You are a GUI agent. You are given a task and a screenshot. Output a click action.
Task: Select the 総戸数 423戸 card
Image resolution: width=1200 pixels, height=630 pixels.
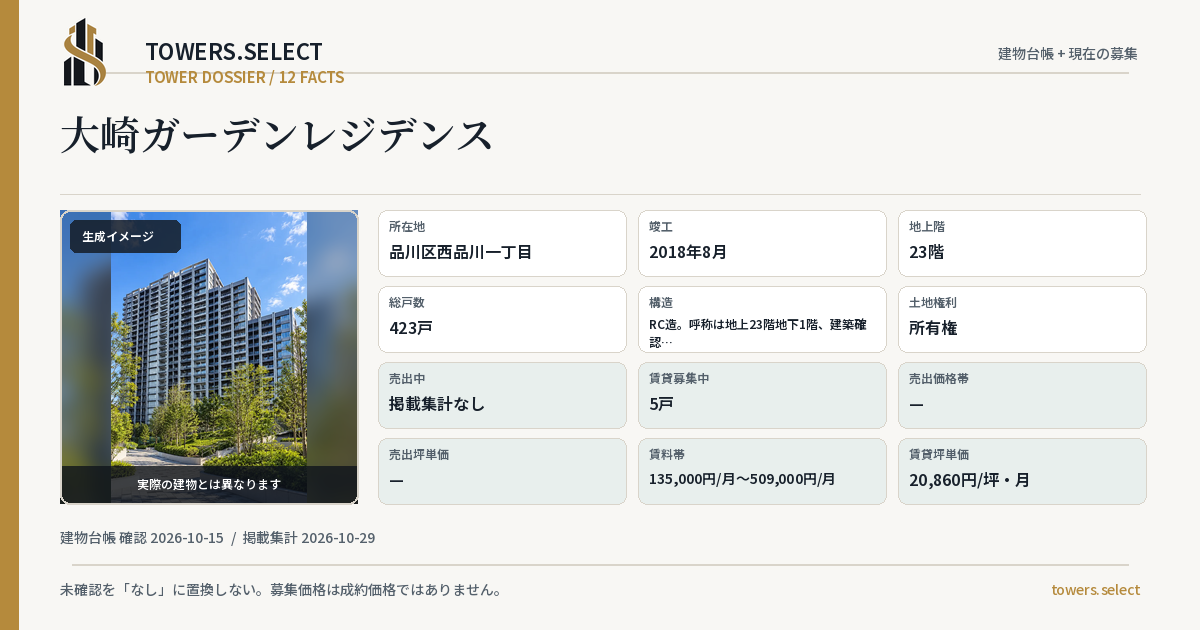pyautogui.click(x=502, y=319)
